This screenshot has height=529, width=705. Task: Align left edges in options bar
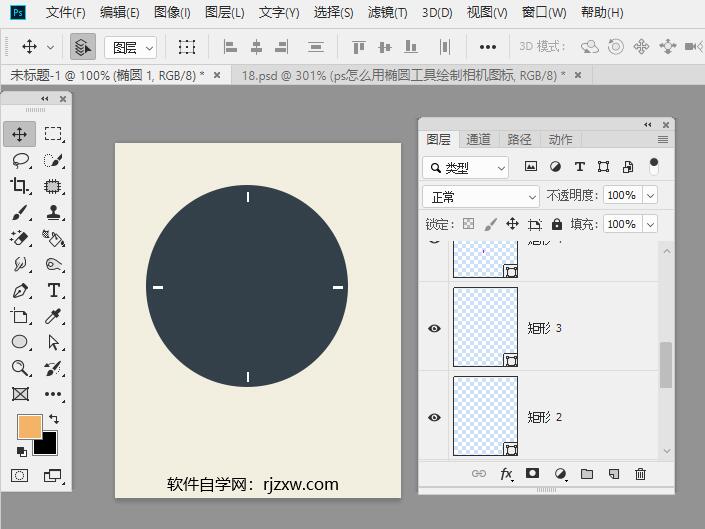(230, 47)
